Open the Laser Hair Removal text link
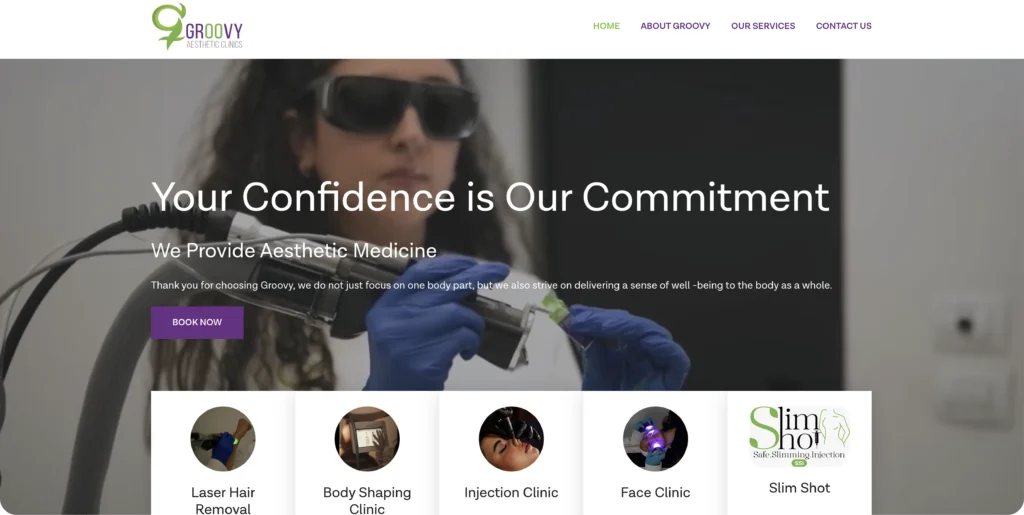1024x515 pixels. tap(223, 501)
